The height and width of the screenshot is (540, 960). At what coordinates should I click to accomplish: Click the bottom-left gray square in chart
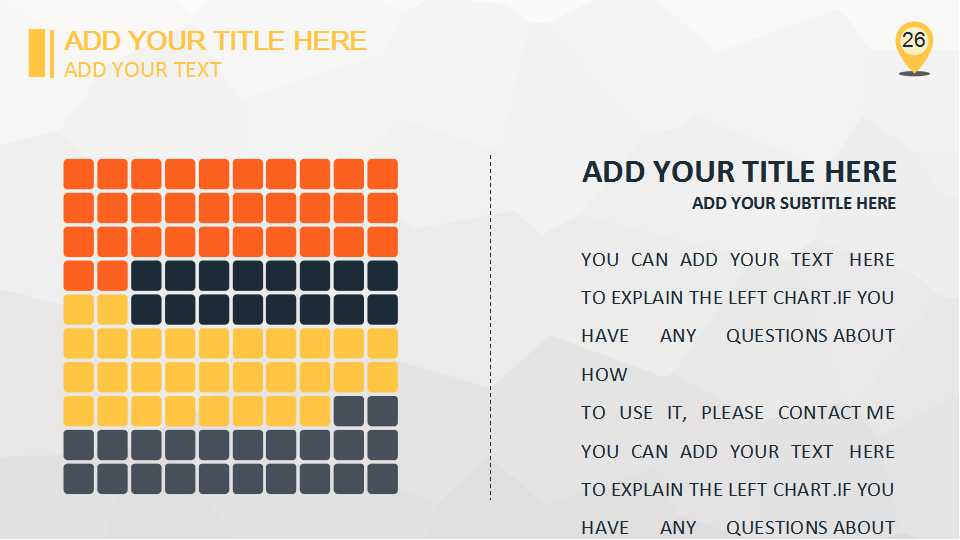click(x=79, y=479)
